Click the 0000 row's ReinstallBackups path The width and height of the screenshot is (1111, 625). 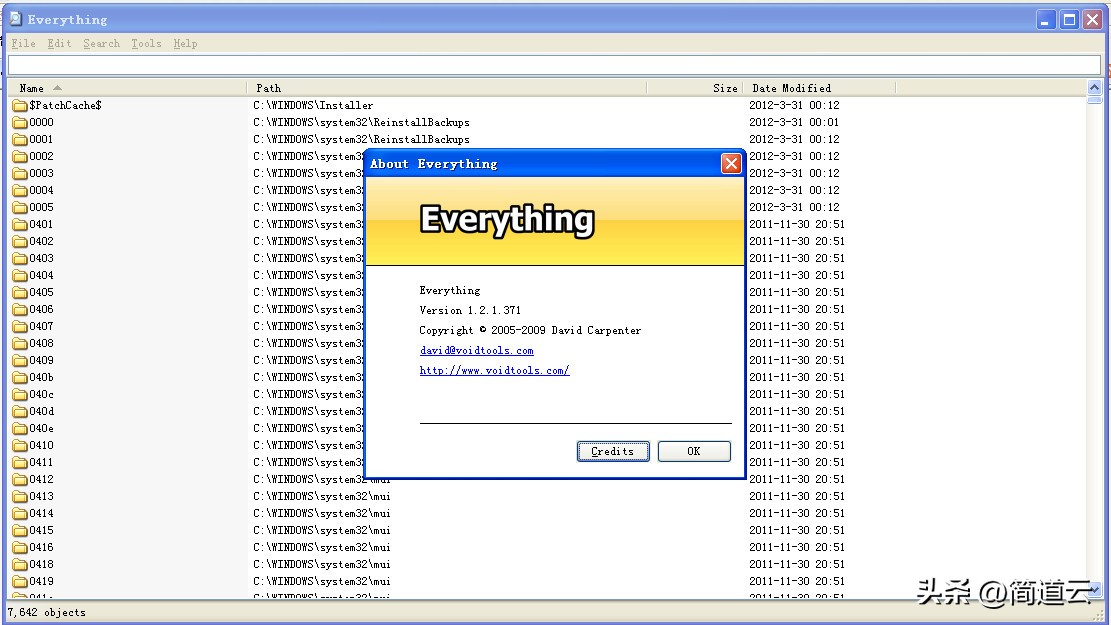(361, 122)
